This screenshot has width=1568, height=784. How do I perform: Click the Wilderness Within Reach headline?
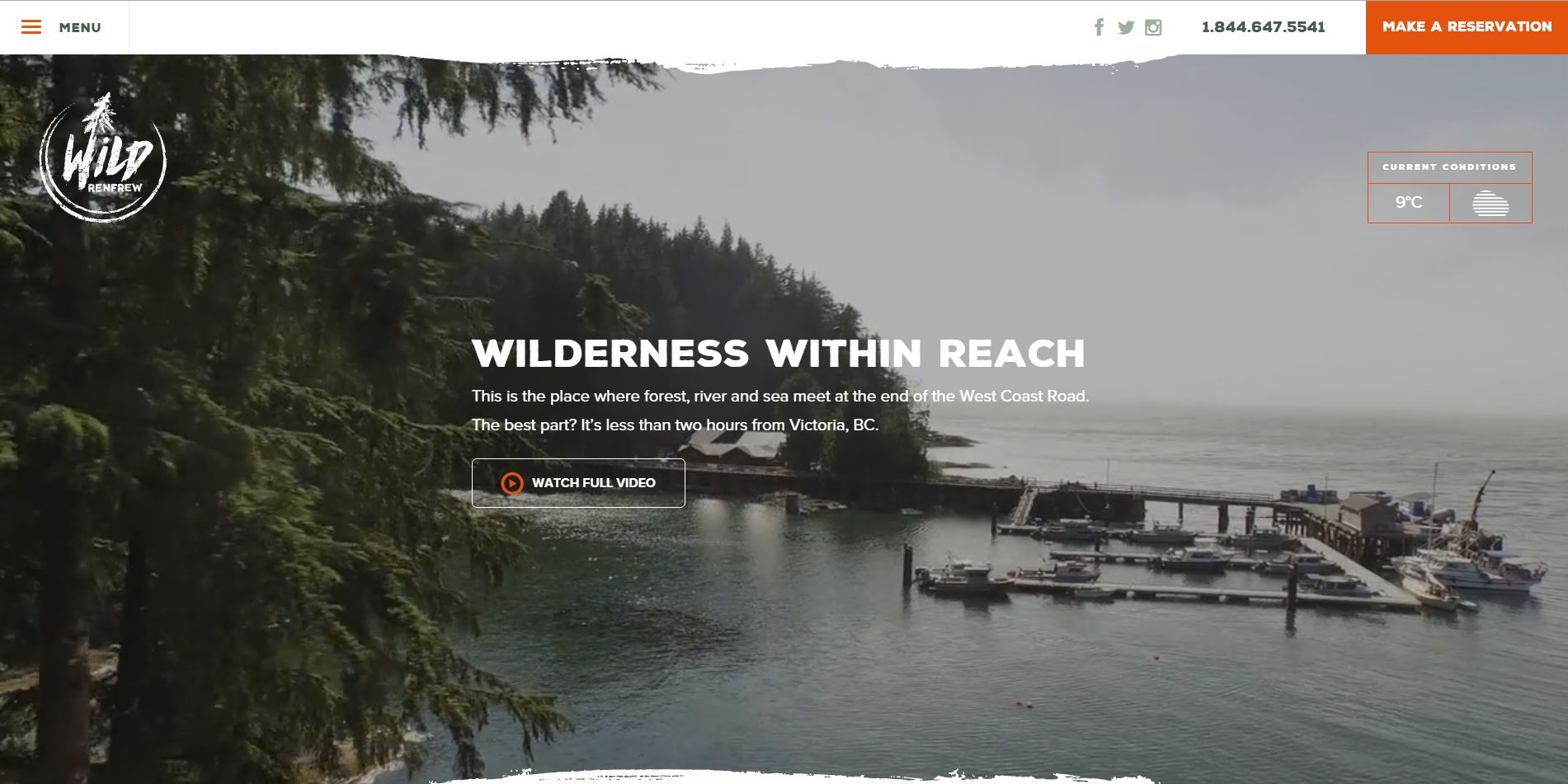point(779,354)
